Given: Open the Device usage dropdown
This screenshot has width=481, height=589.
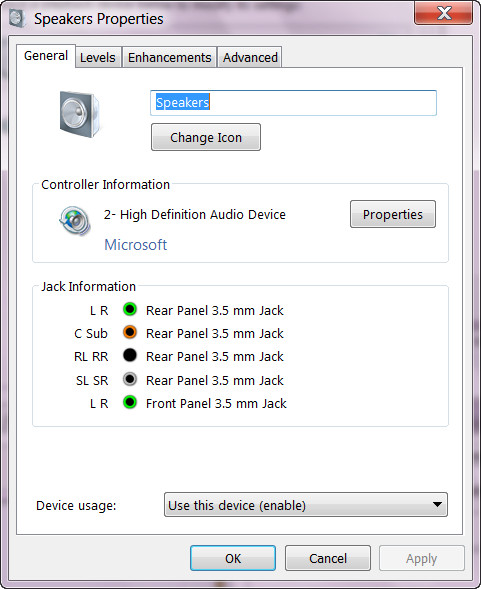Looking at the screenshot, I should 306,504.
